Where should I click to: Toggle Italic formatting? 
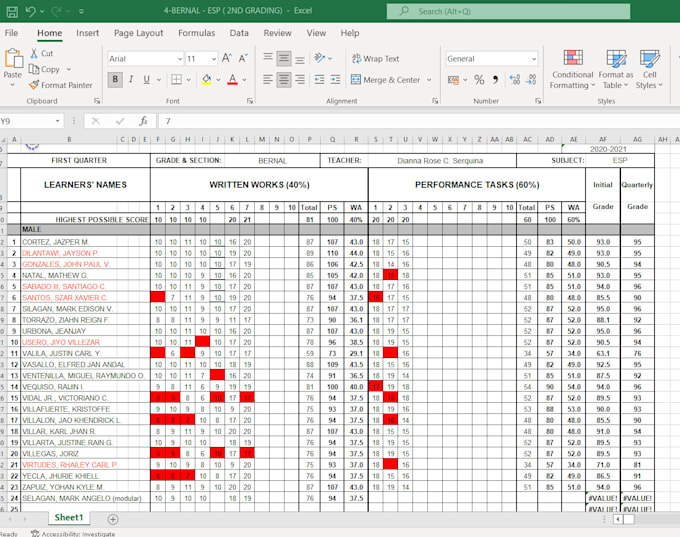tap(132, 80)
